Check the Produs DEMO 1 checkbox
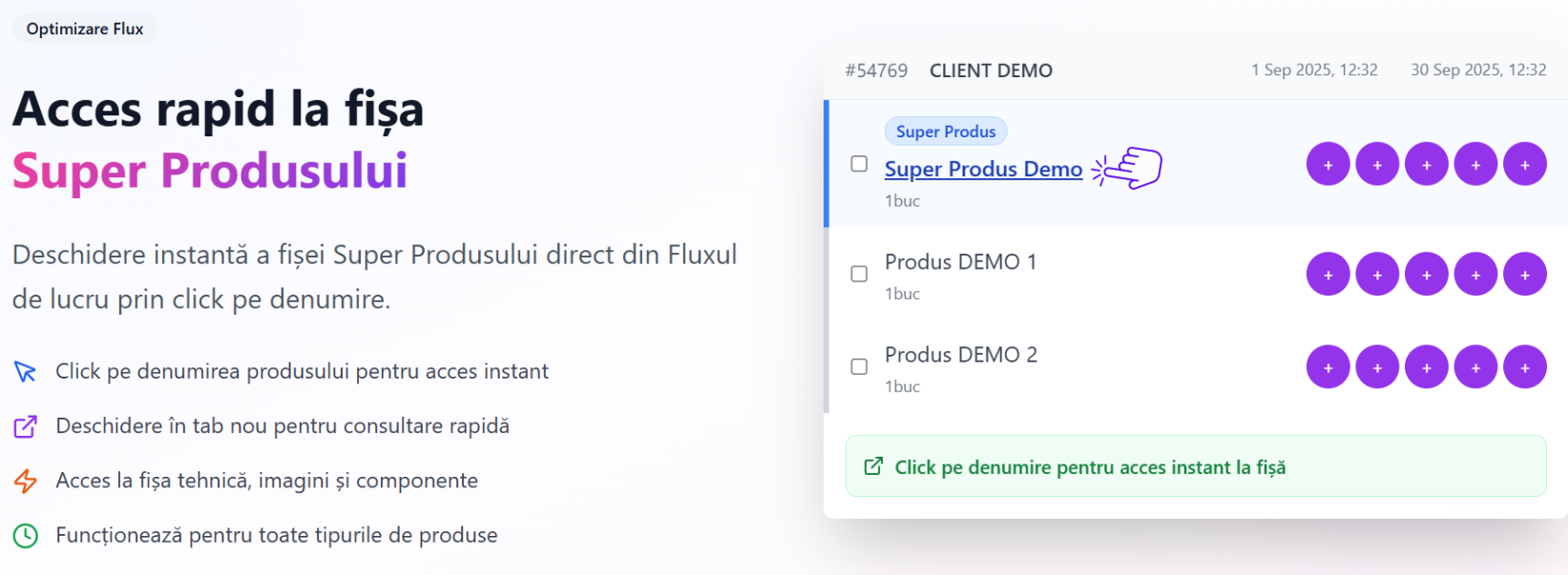 coord(859,274)
